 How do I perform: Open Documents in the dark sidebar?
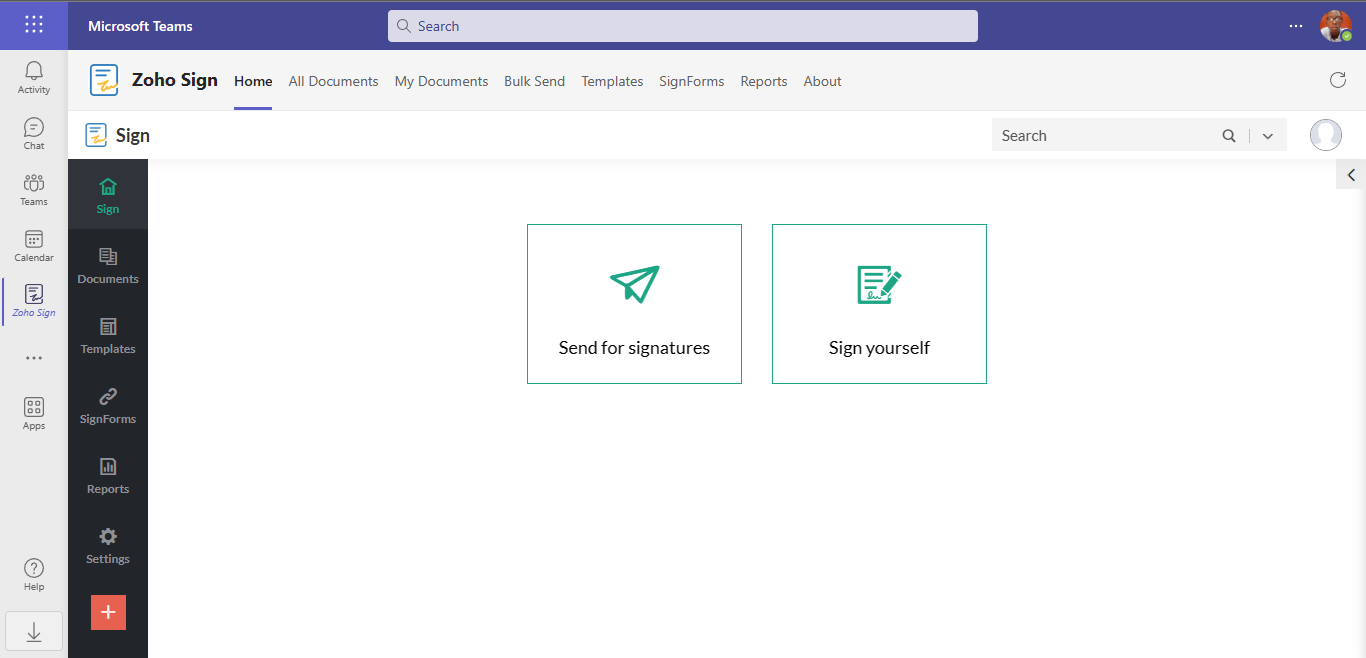pyautogui.click(x=108, y=264)
